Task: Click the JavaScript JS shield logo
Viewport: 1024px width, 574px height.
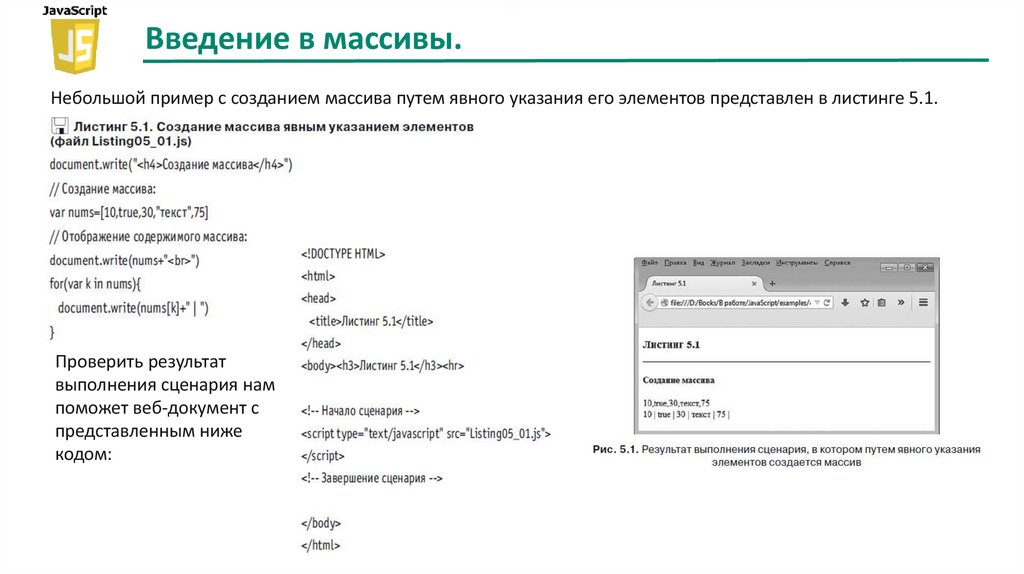Action: (75, 45)
